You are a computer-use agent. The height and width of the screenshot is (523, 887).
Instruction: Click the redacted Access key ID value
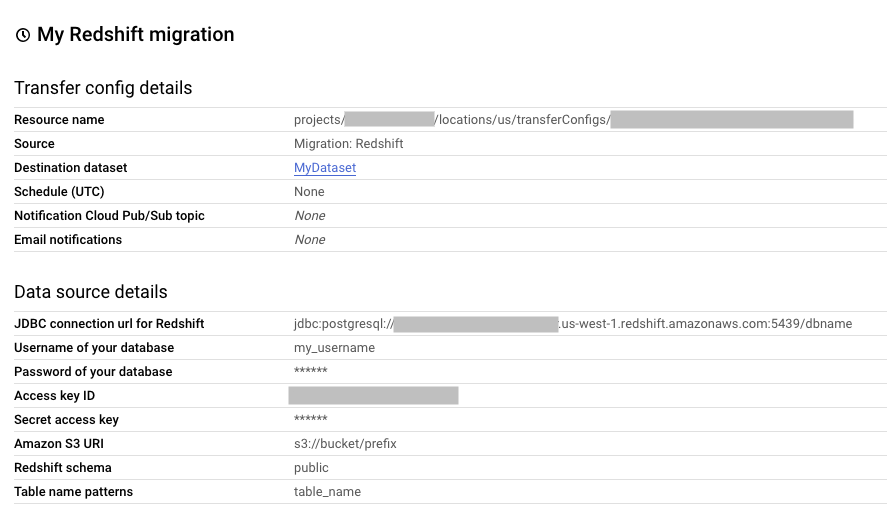[x=373, y=396]
